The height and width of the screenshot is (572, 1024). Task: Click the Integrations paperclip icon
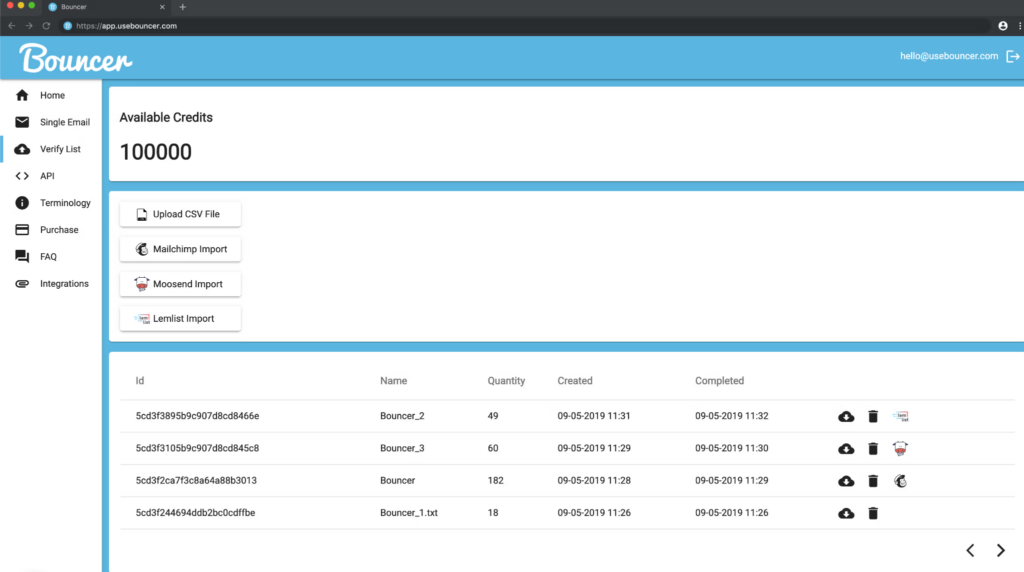[22, 283]
